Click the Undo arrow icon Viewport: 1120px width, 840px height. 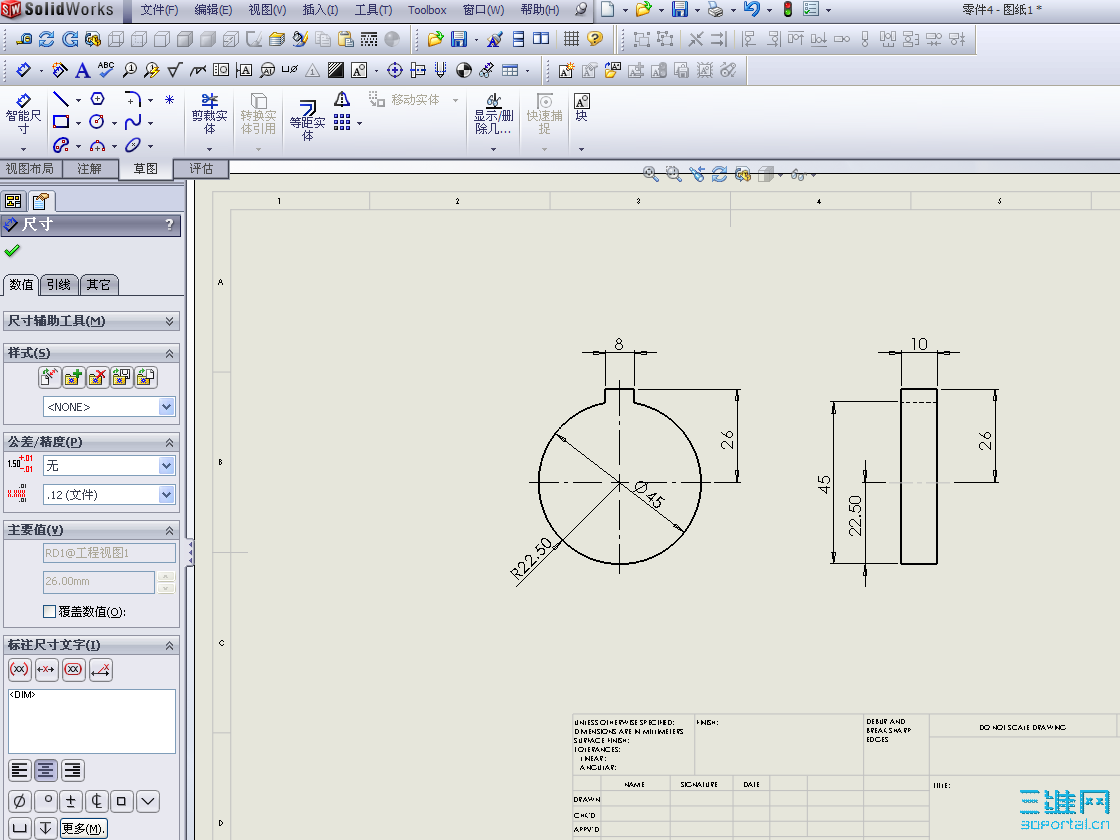tap(751, 9)
